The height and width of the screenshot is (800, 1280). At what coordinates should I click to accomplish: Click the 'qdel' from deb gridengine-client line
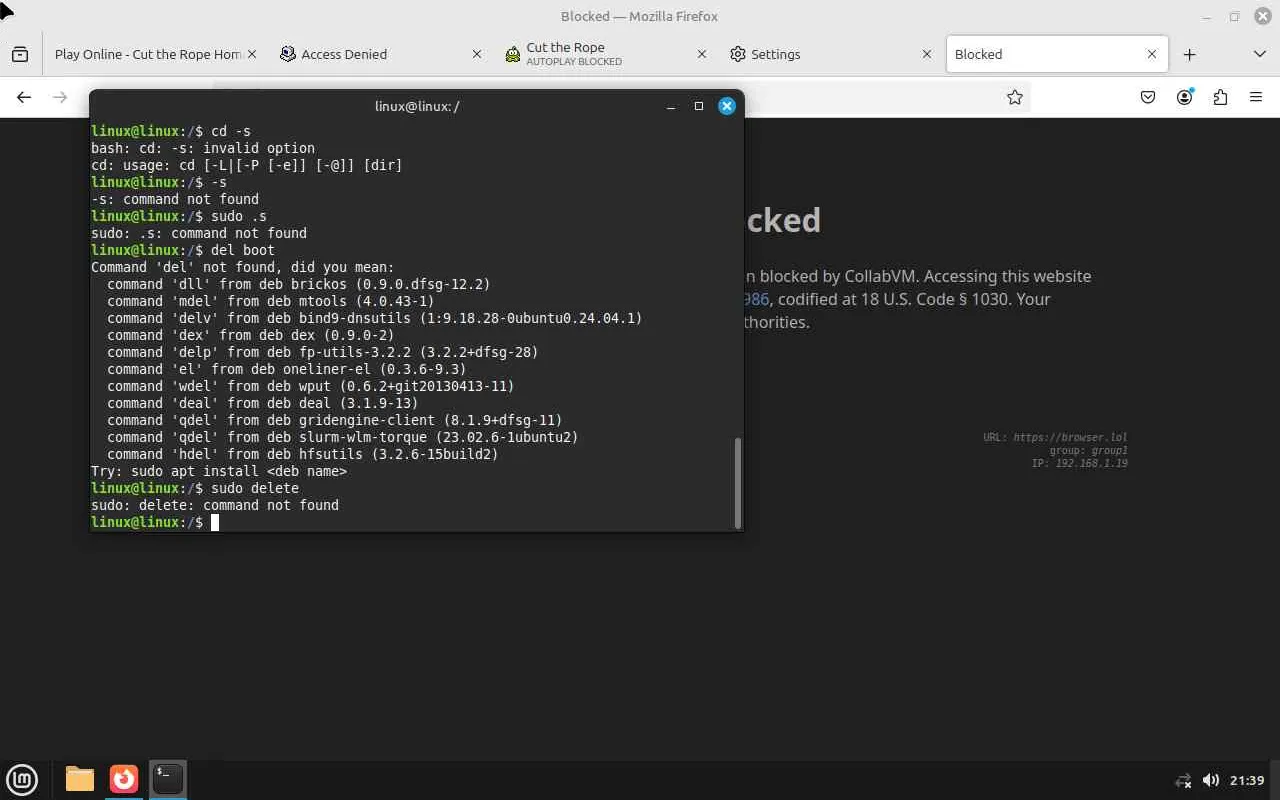335,420
